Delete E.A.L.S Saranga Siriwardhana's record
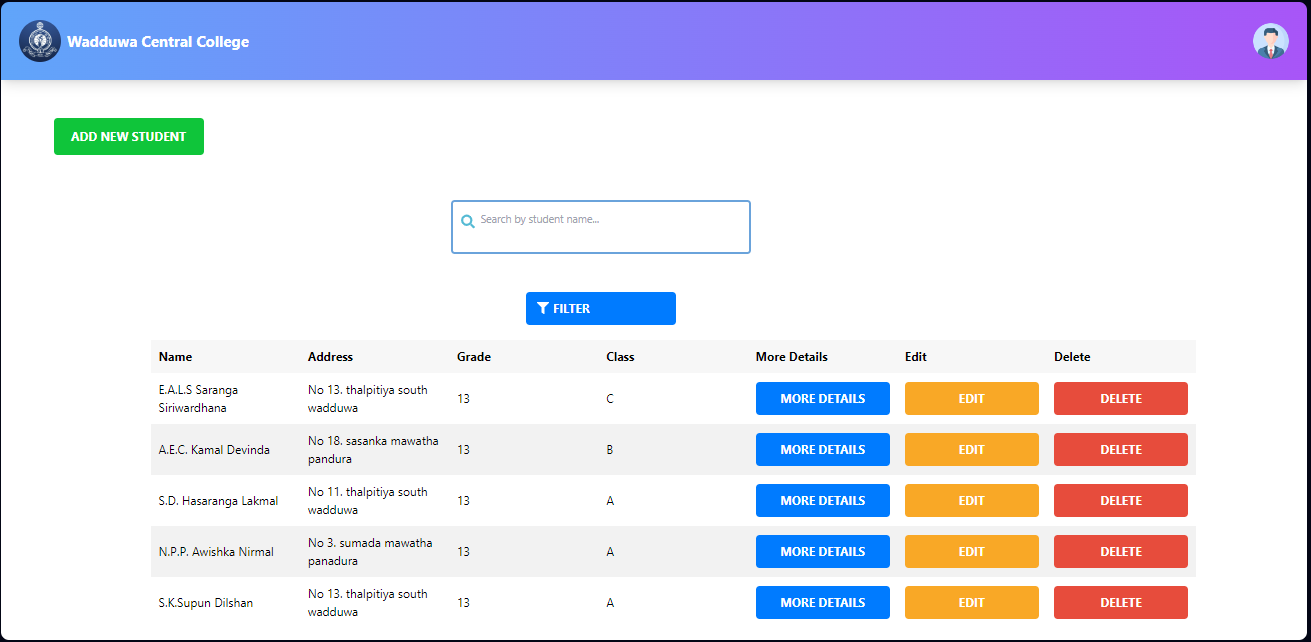This screenshot has height=642, width=1311. tap(1120, 398)
